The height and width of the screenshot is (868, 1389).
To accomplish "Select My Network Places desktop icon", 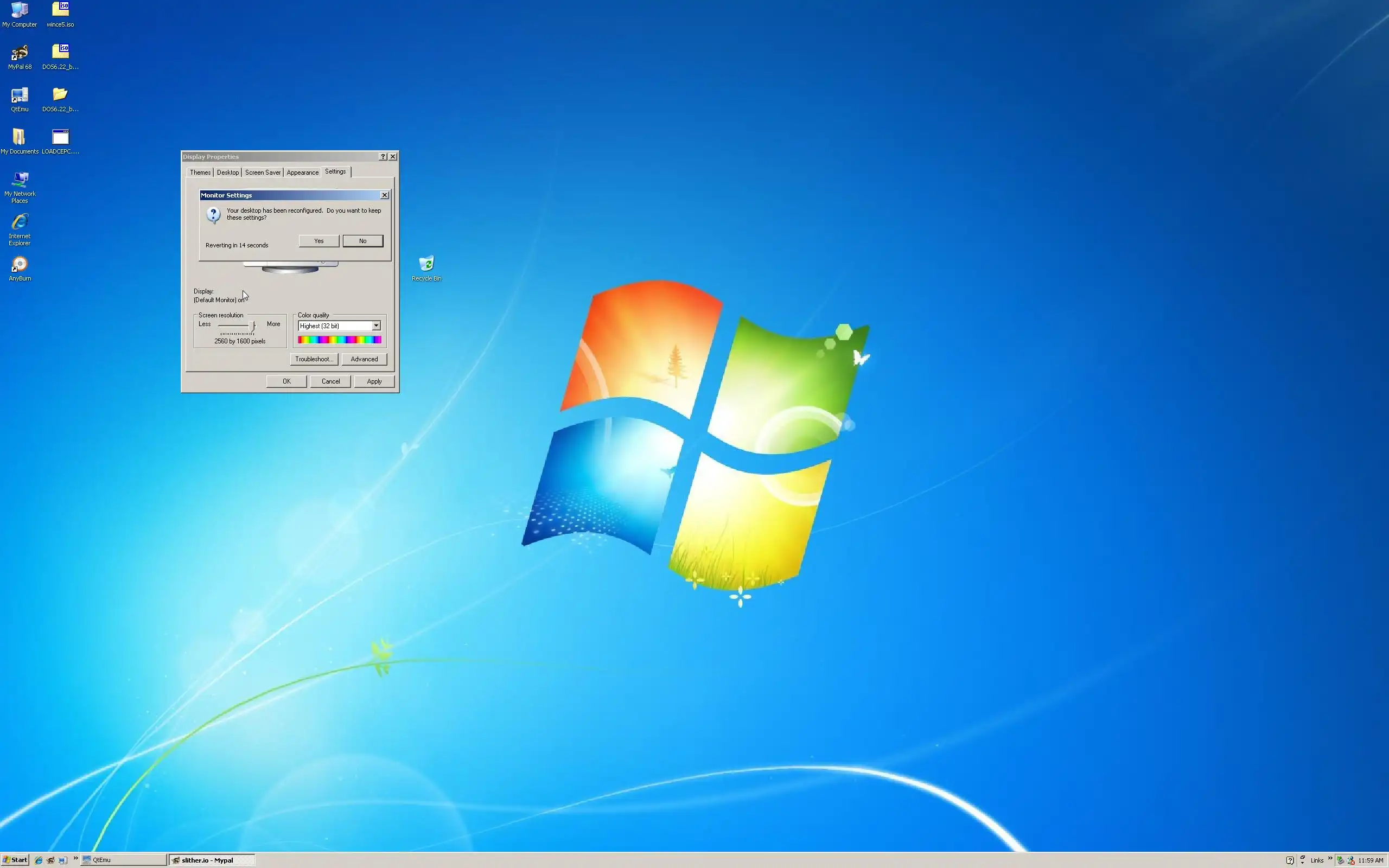I will tap(20, 180).
